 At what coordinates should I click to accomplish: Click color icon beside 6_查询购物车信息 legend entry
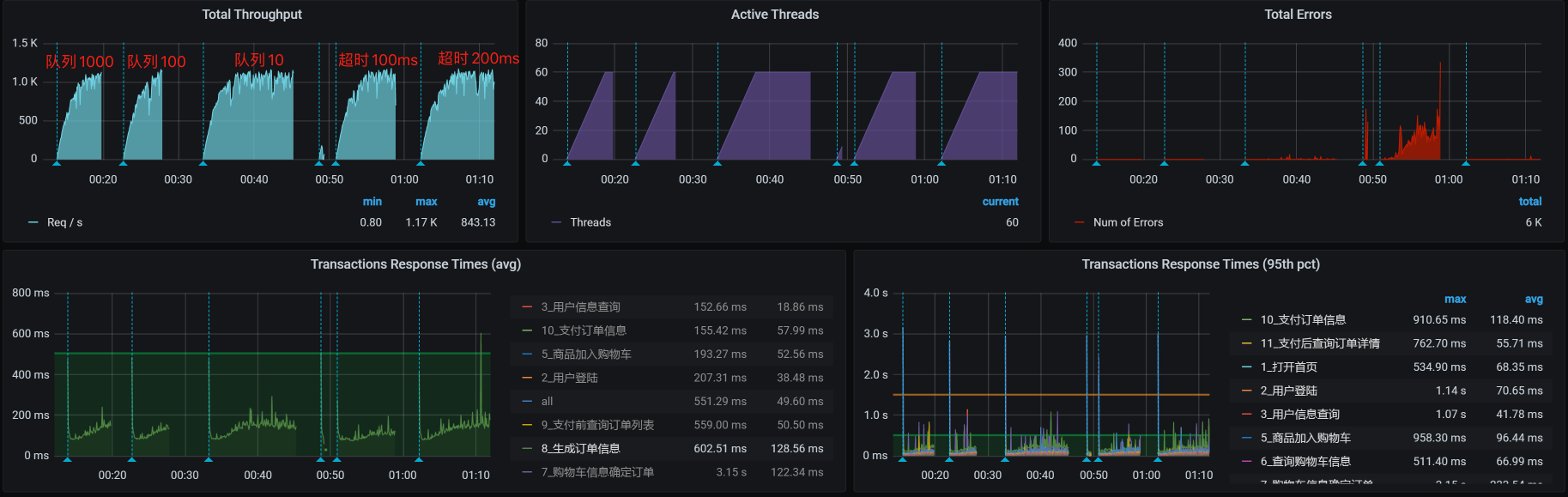(x=1246, y=462)
